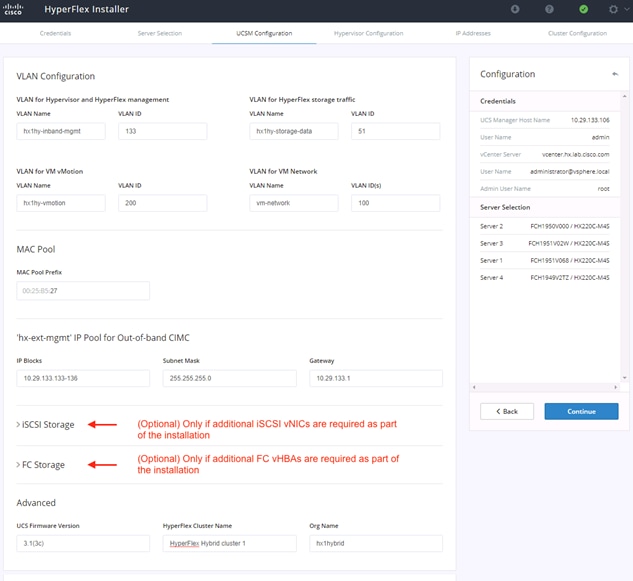The height and width of the screenshot is (581, 633).
Task: Edit the HyperFlex Cluster Name field
Action: (230, 543)
